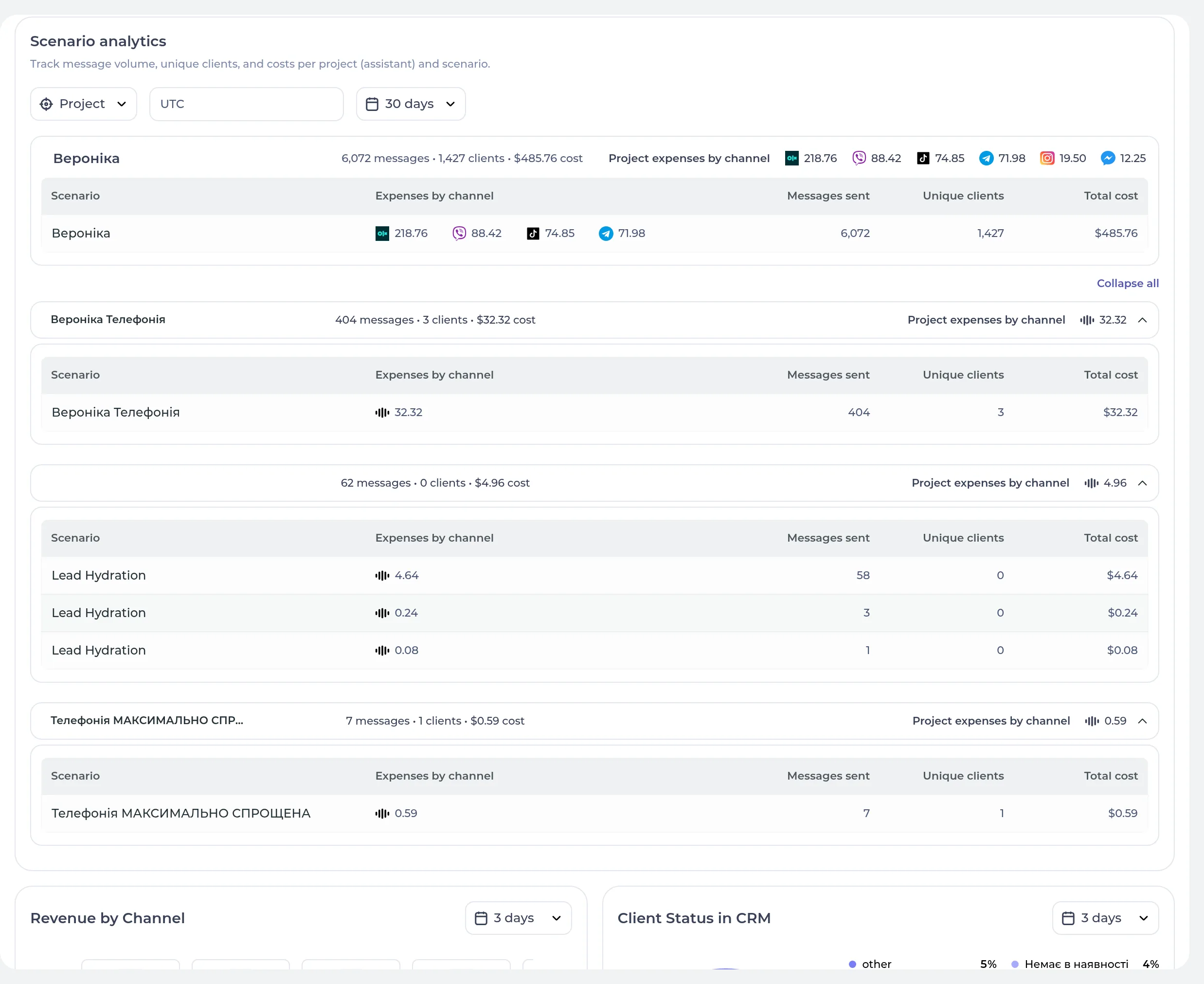Click the calendar icon in Client Status dropdown
Image resolution: width=1204 pixels, height=984 pixels.
click(x=1068, y=918)
